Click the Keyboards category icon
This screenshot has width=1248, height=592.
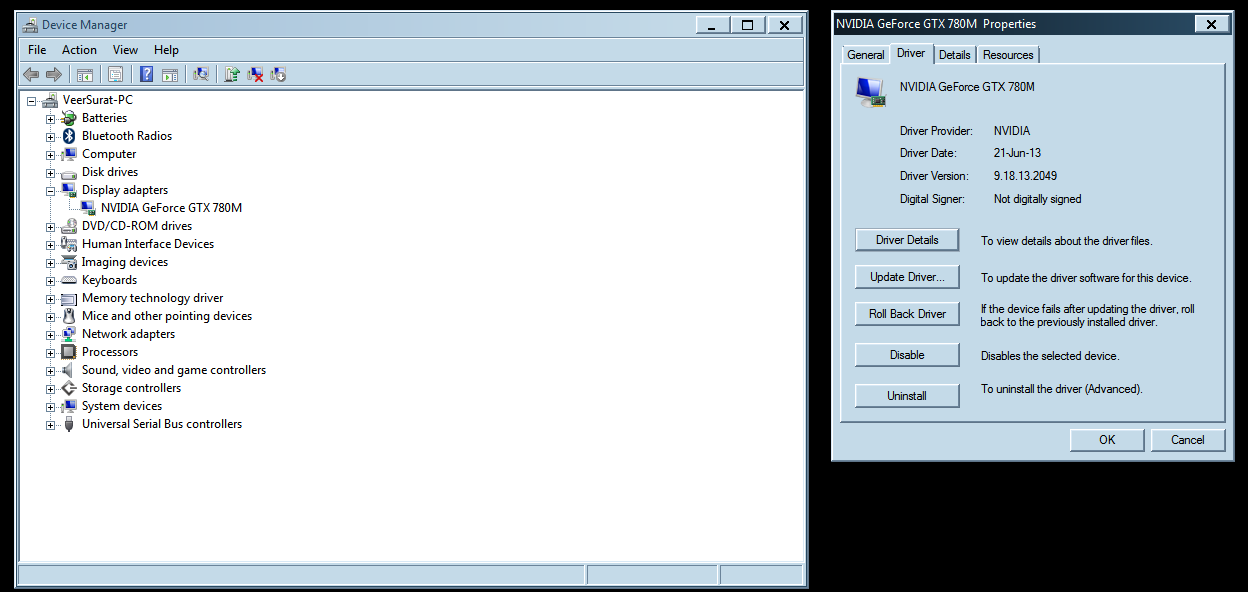(x=69, y=280)
